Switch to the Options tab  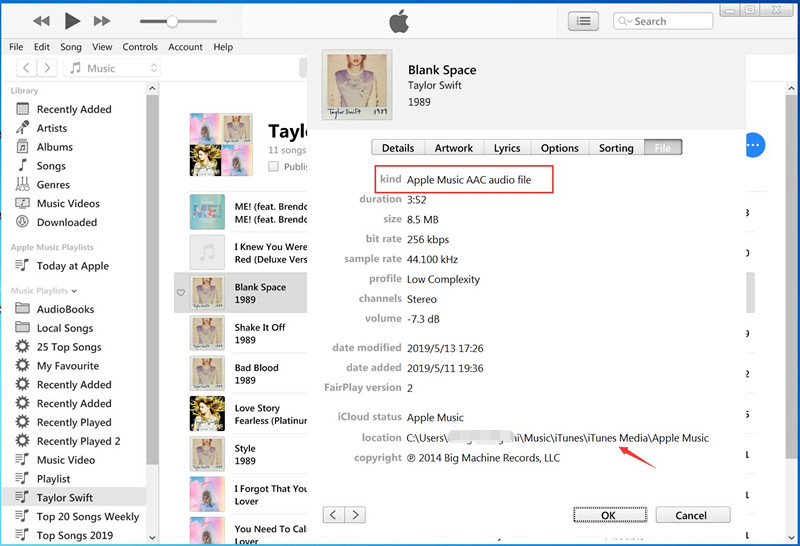tap(560, 148)
